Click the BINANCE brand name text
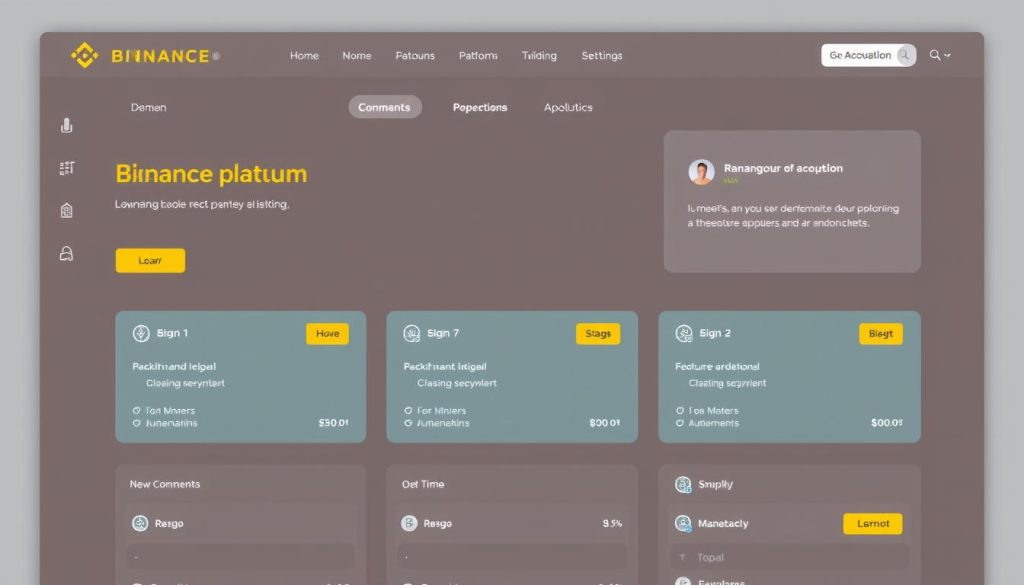Viewport: 1024px width, 585px height. [x=161, y=56]
